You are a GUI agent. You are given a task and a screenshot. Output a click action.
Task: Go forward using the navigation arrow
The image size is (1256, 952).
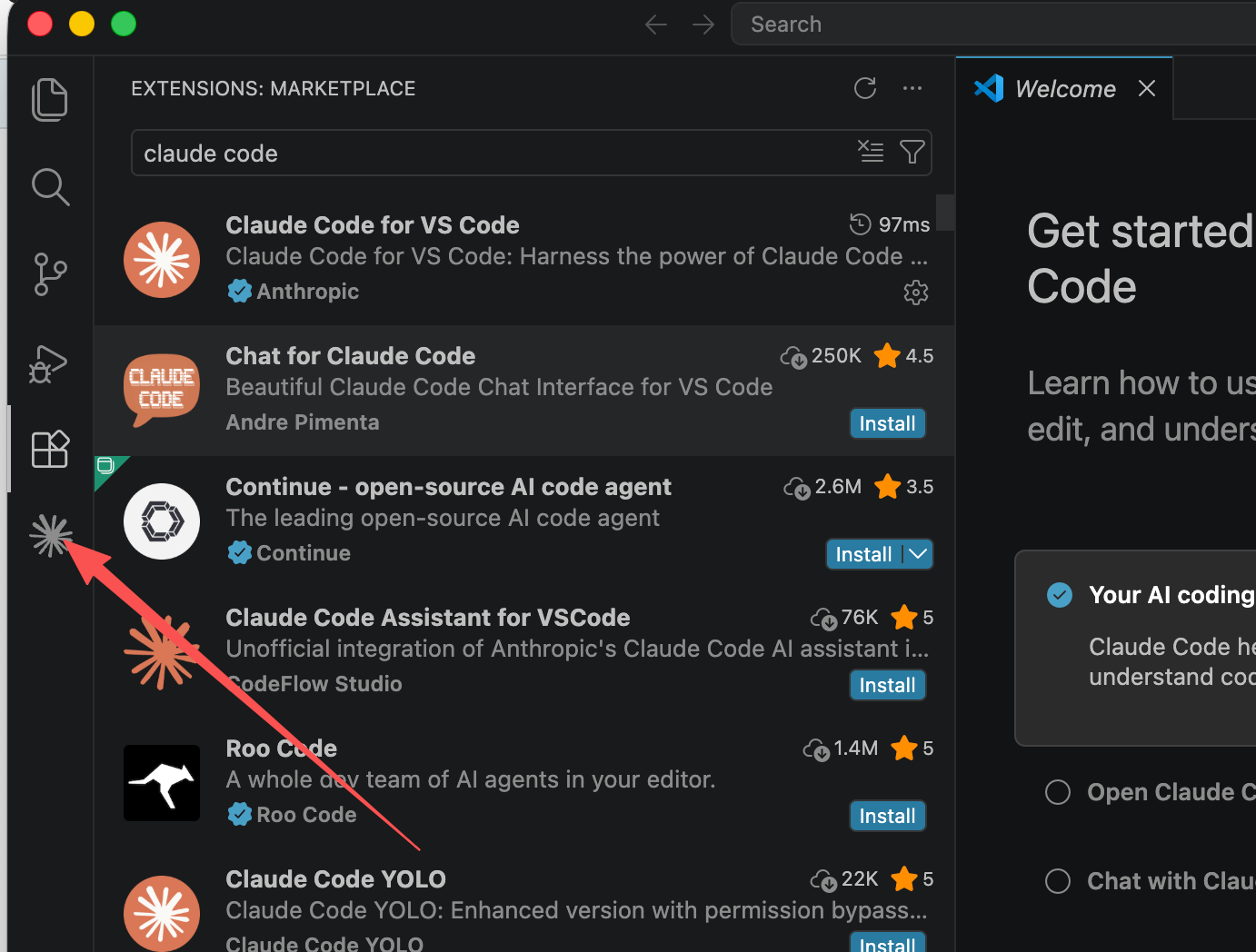coord(703,25)
